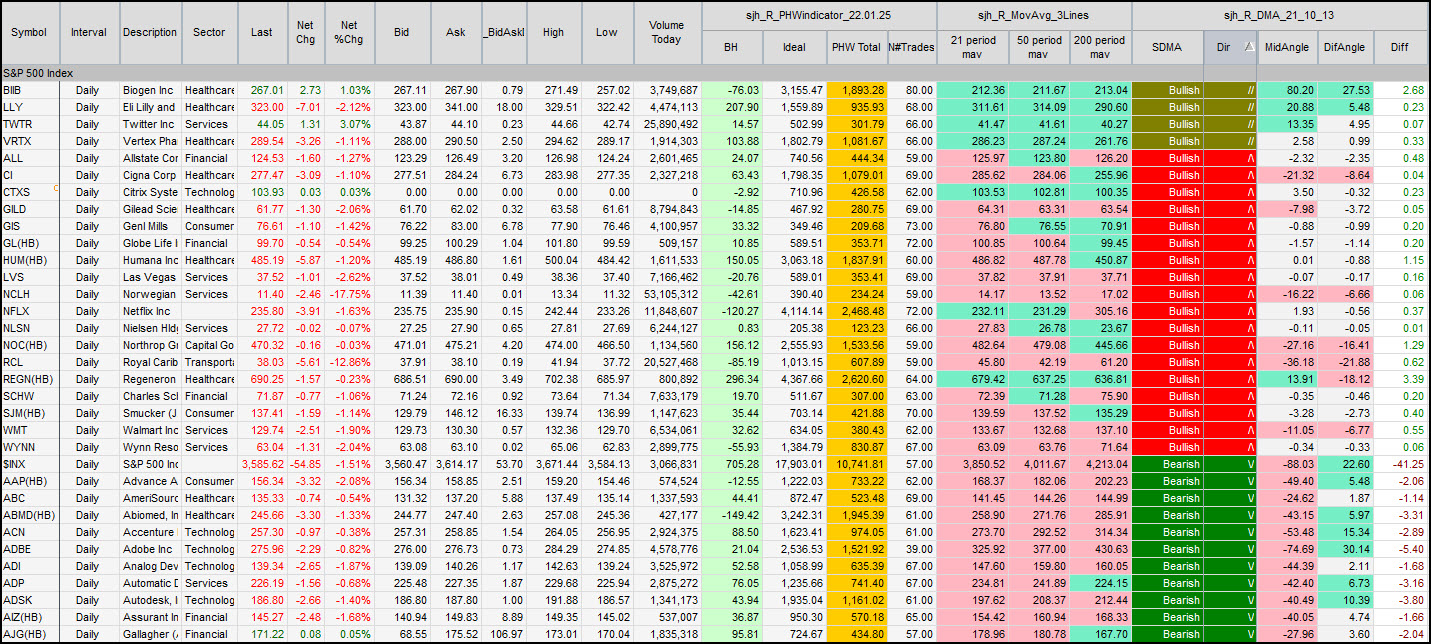Click the NFLX symbol cell

pyautogui.click(x=30, y=311)
